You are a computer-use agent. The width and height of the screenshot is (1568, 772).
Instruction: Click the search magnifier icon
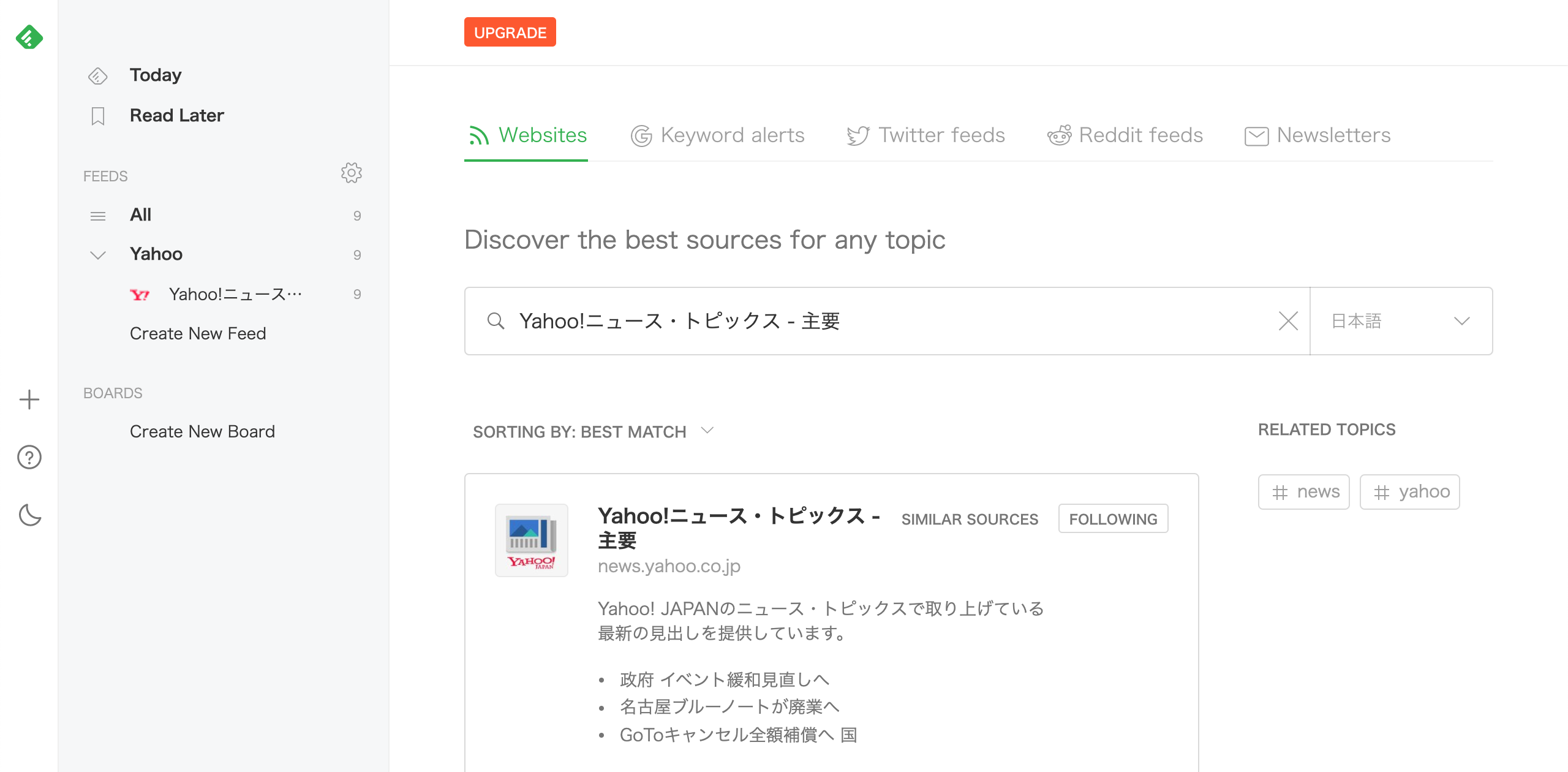pos(496,321)
